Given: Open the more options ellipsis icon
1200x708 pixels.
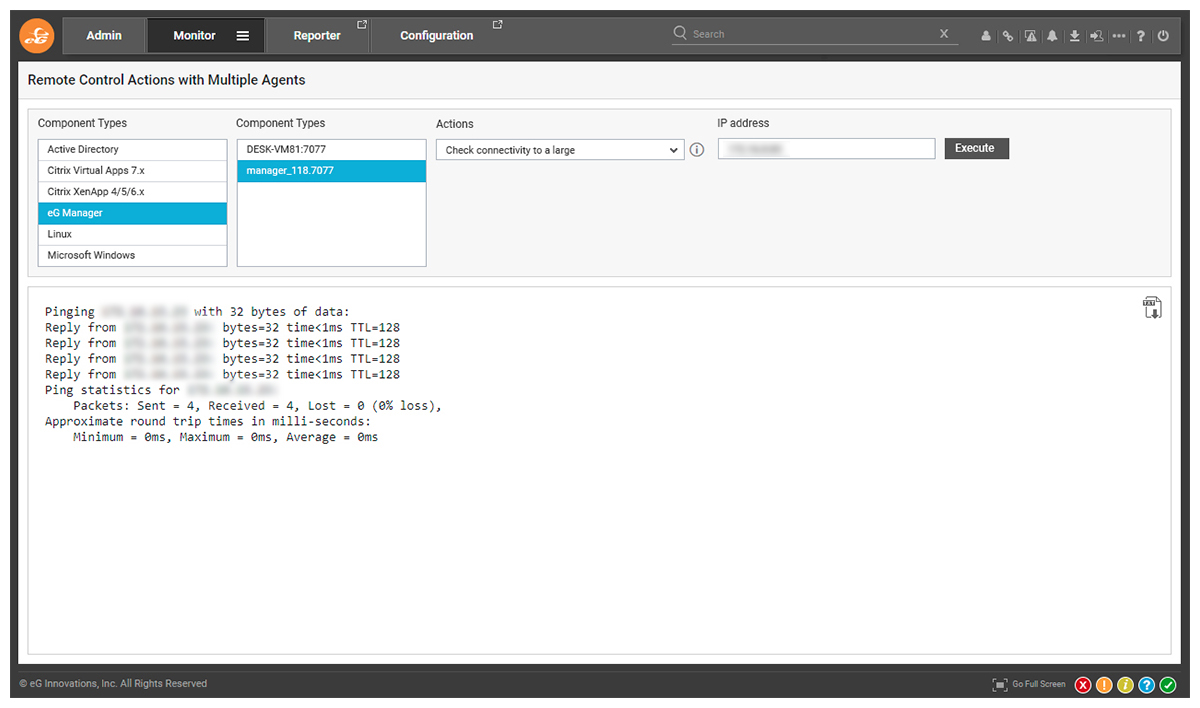Looking at the screenshot, I should pos(1118,36).
